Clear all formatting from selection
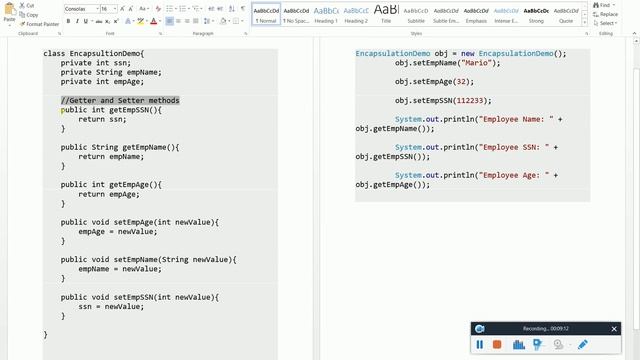 [158, 9]
